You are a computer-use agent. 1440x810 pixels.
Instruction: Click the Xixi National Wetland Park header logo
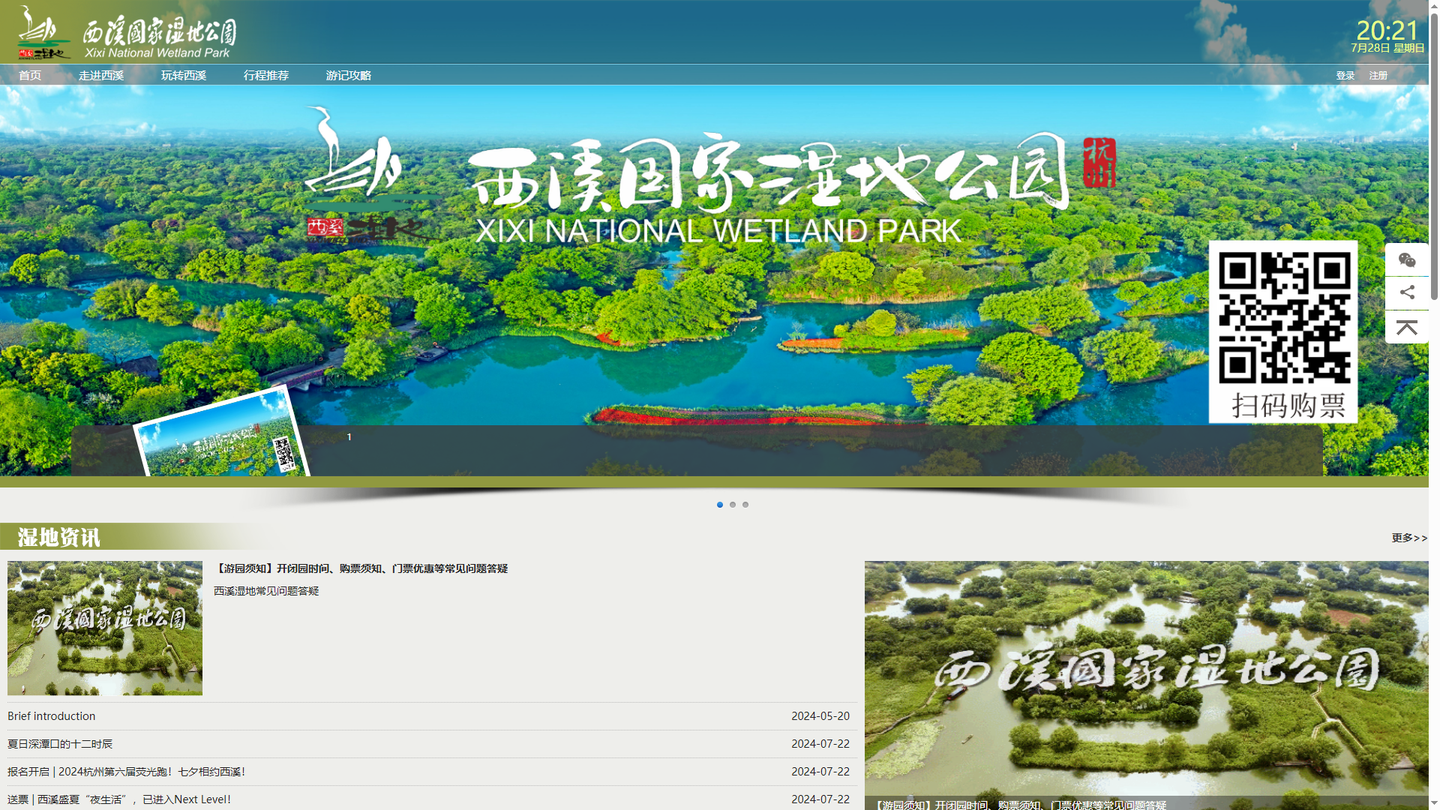(x=127, y=34)
